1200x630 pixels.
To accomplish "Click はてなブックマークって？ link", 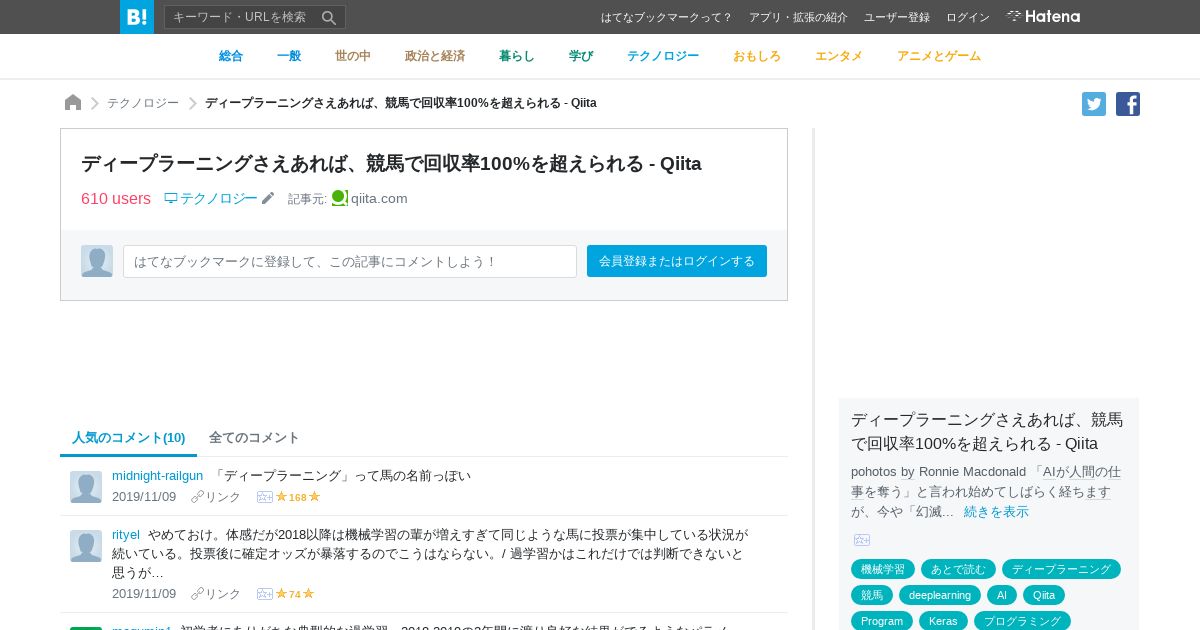I will coord(667,17).
